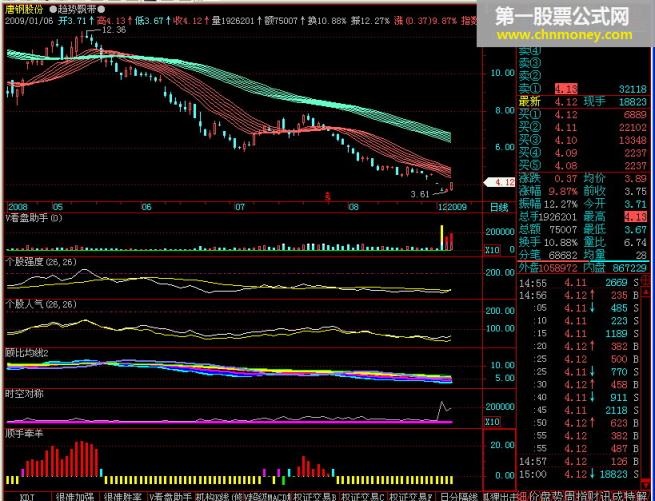Click the 4.12 current price marker on axis
Screen dimensions: 655x501
point(500,183)
